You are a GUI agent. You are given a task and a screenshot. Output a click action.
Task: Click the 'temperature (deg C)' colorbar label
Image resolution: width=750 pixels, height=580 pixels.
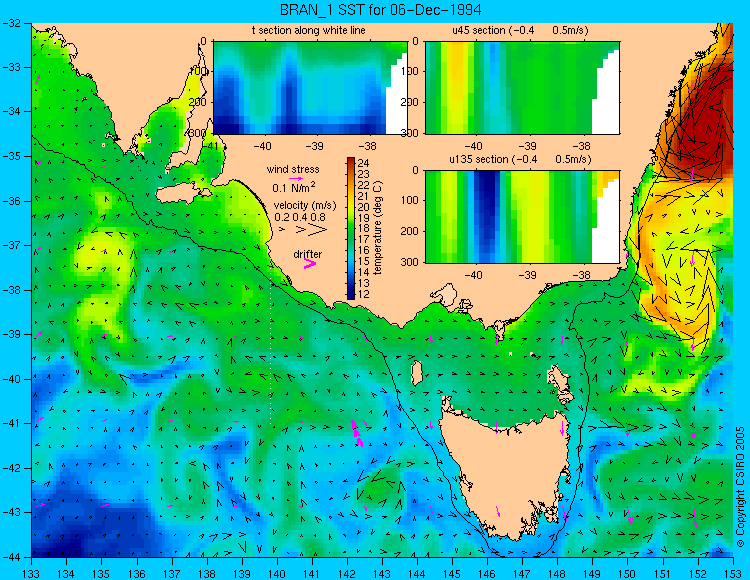tap(378, 228)
